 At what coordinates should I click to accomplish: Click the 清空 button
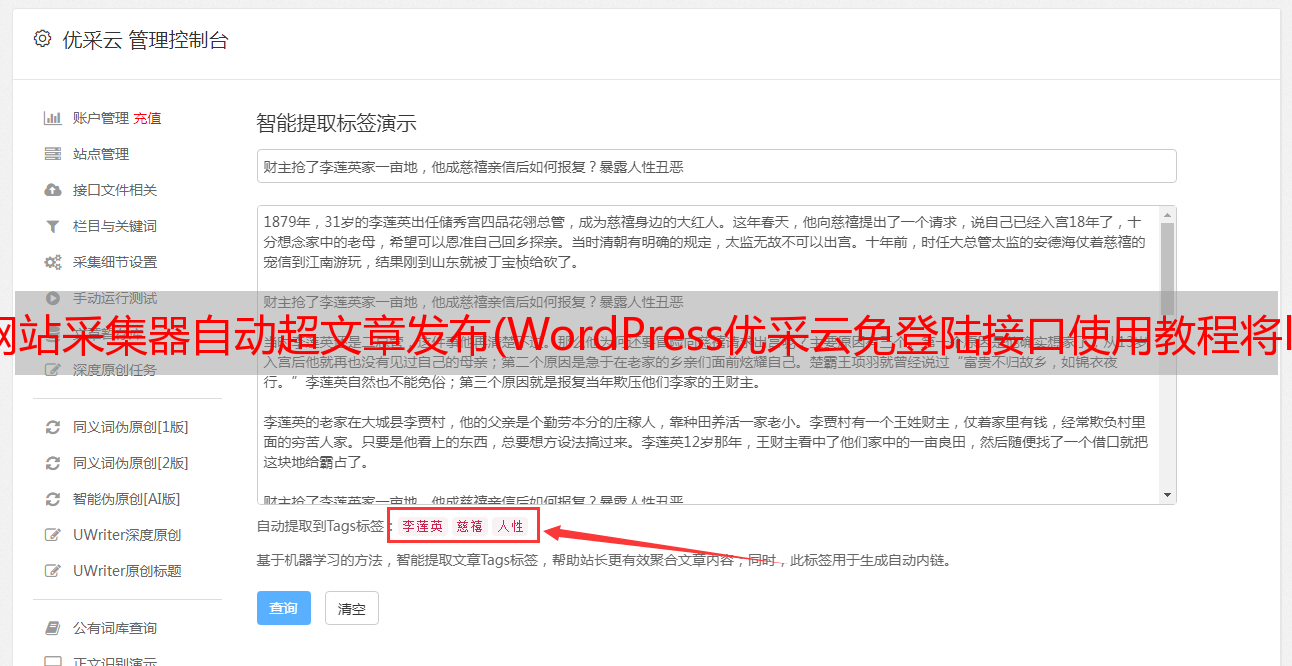[x=352, y=608]
